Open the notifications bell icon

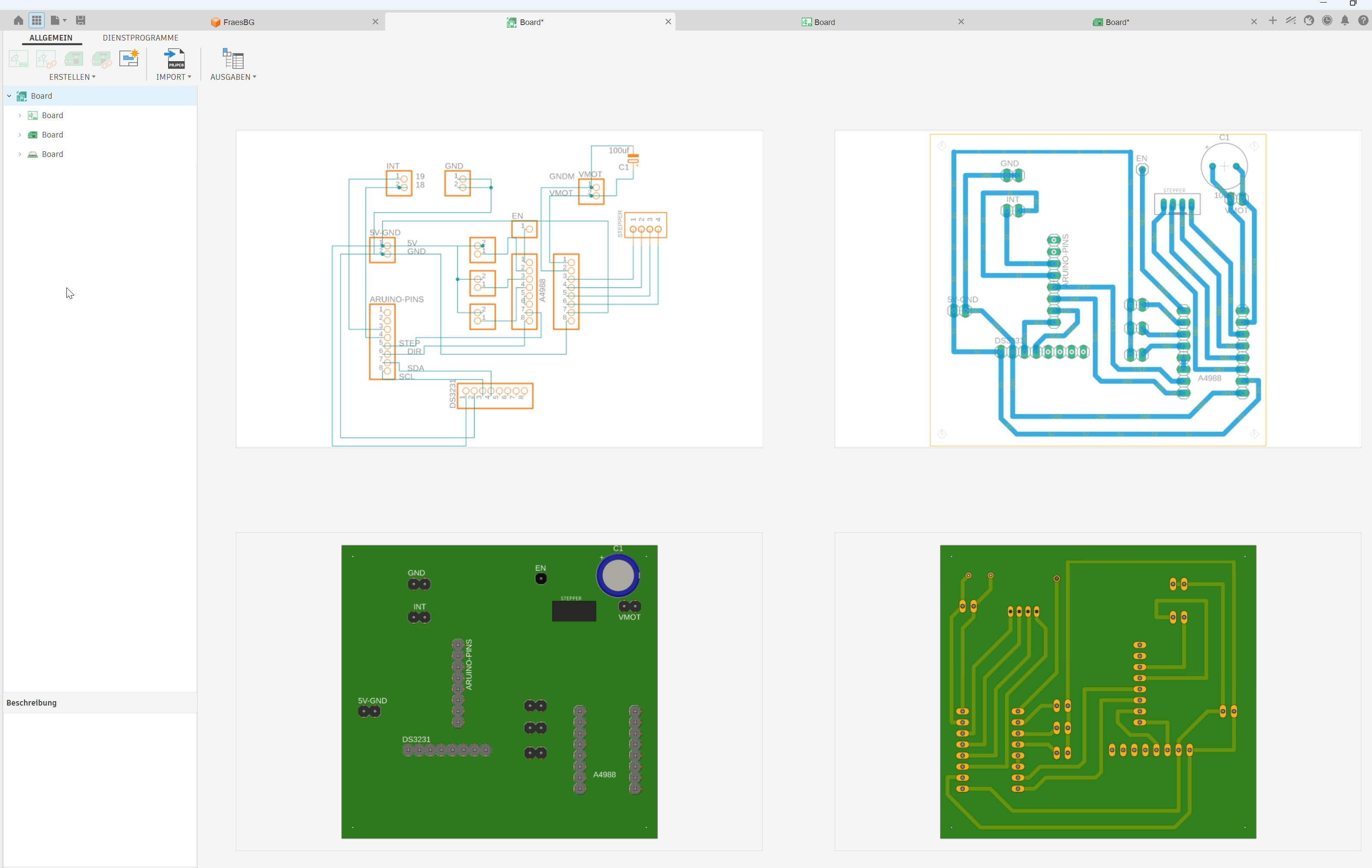(1345, 21)
